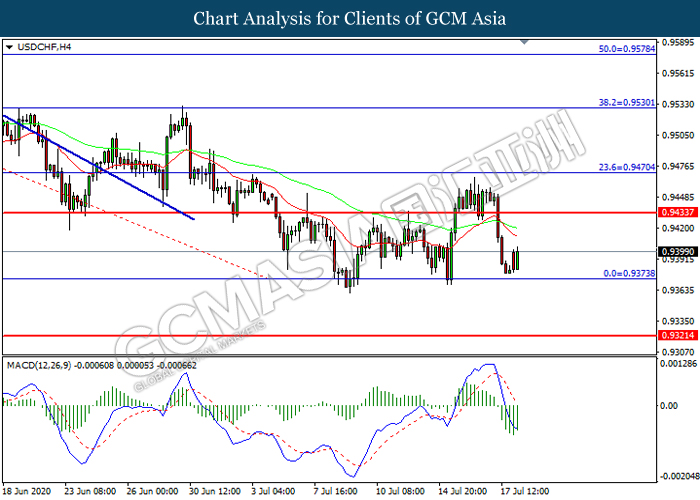Click the 10 Jul 08:00 time label
The height and width of the screenshot is (500, 700).
[400, 492]
